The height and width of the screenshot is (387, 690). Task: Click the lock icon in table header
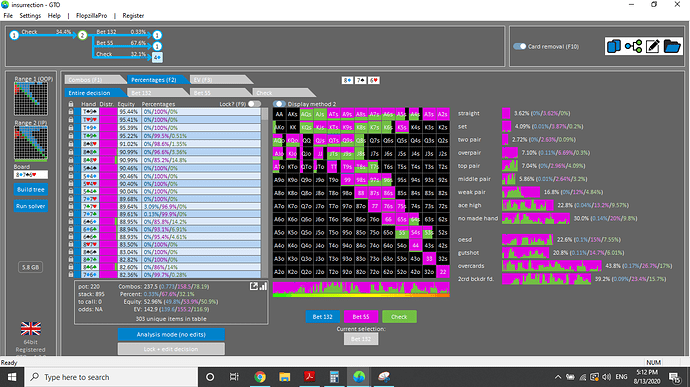[71, 104]
